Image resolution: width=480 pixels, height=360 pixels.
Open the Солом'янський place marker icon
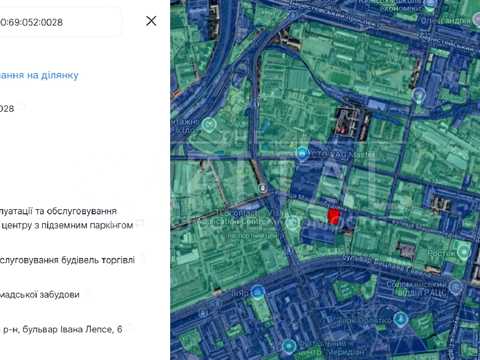coord(455,287)
